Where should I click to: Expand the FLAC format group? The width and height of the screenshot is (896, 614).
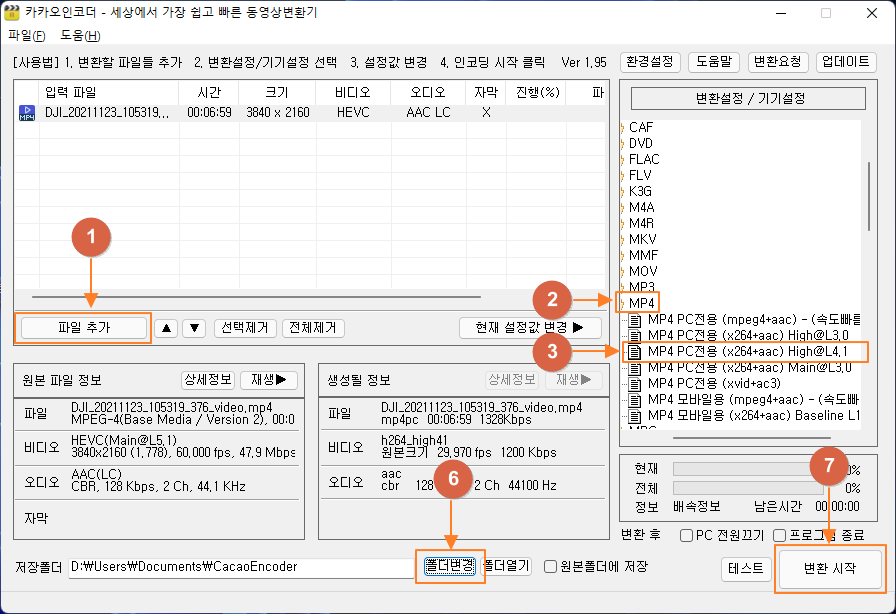tap(622, 160)
